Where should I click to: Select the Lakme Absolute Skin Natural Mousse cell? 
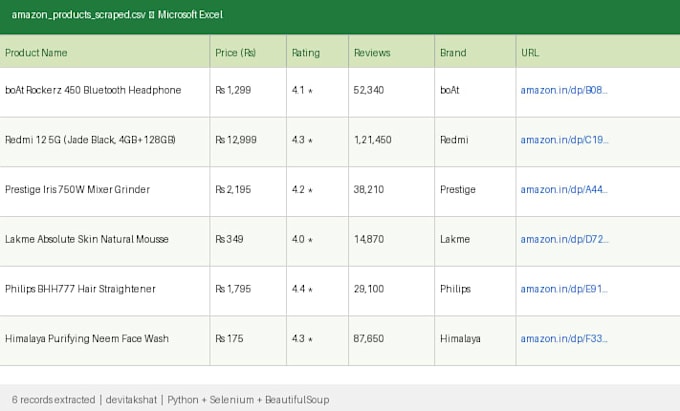click(x=105, y=241)
